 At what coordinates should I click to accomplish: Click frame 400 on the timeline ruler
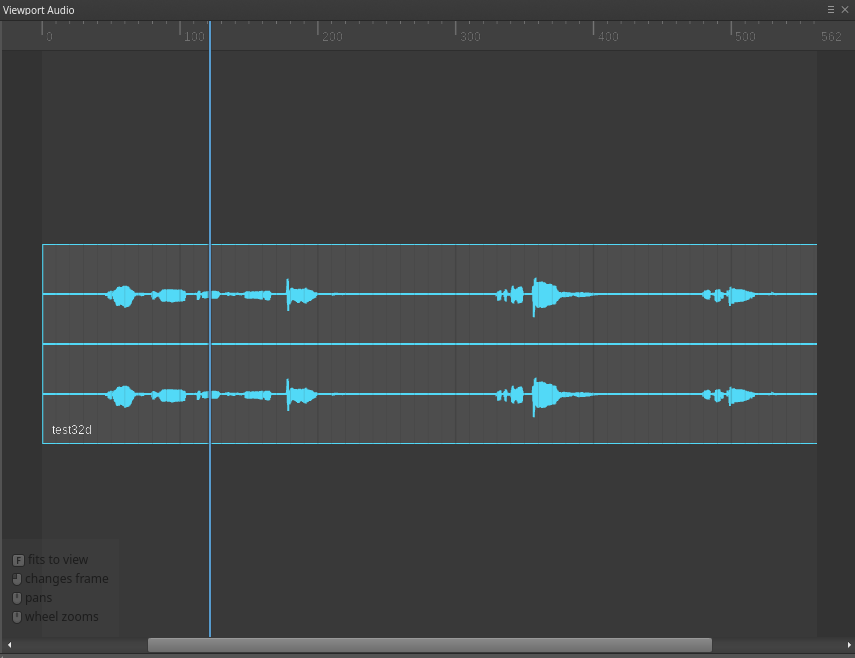(x=606, y=36)
